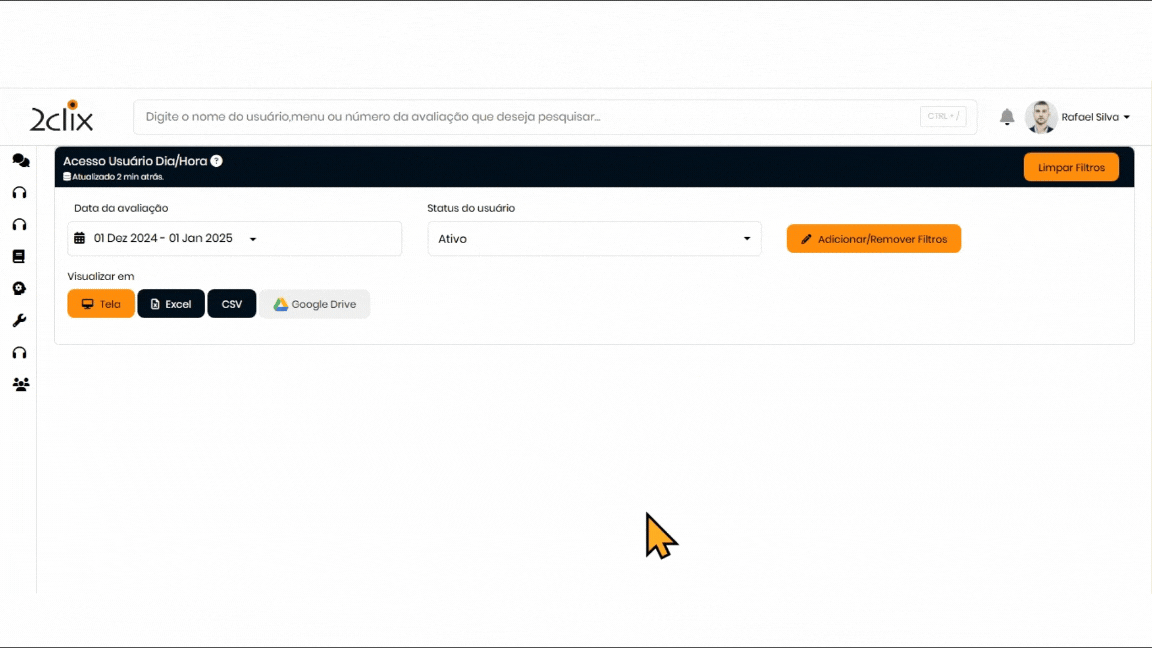Click the headset icon below the wrench icon
This screenshot has width=1152, height=648.
19,352
